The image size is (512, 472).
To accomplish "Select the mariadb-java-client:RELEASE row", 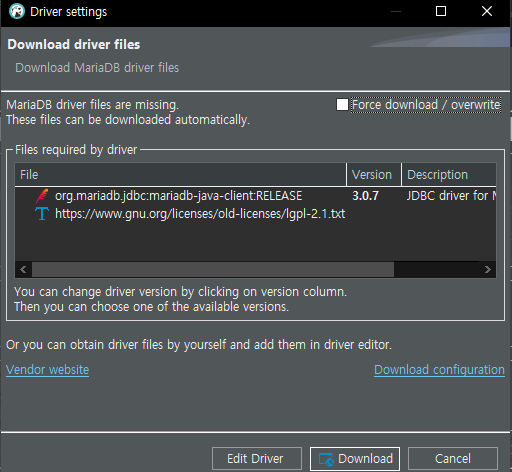I will [255, 196].
